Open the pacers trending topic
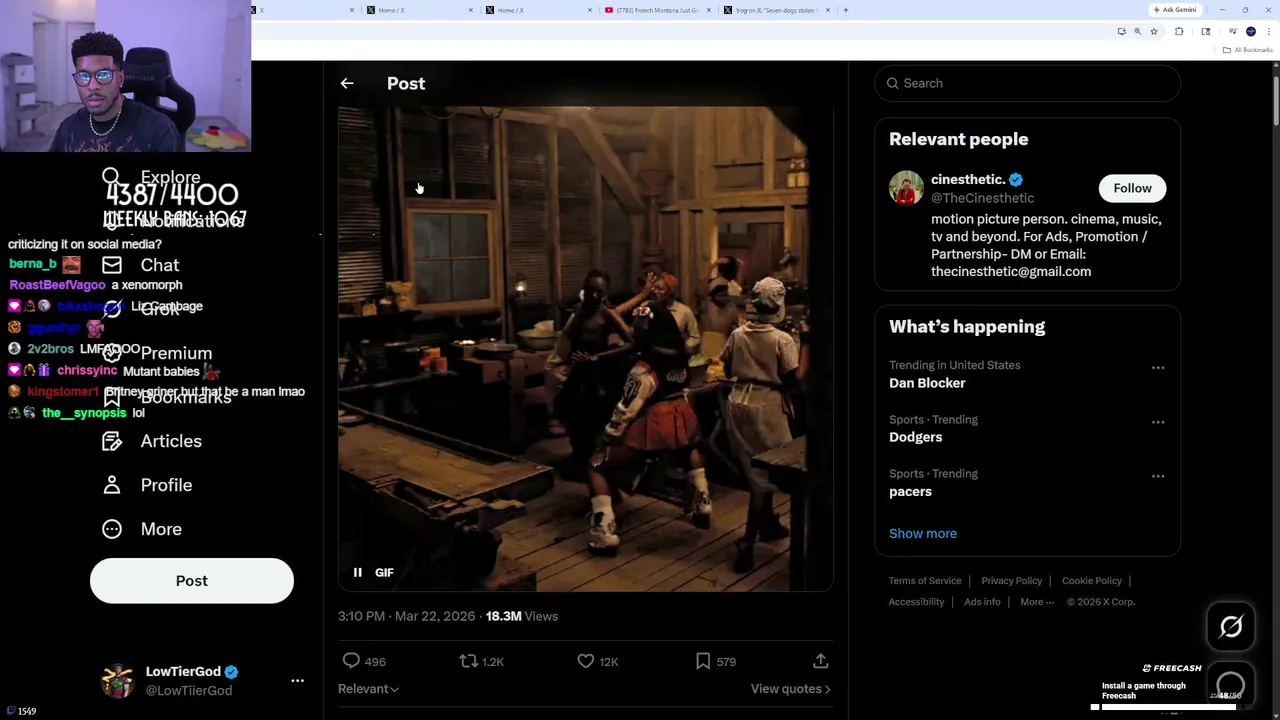The image size is (1280, 720). click(910, 492)
